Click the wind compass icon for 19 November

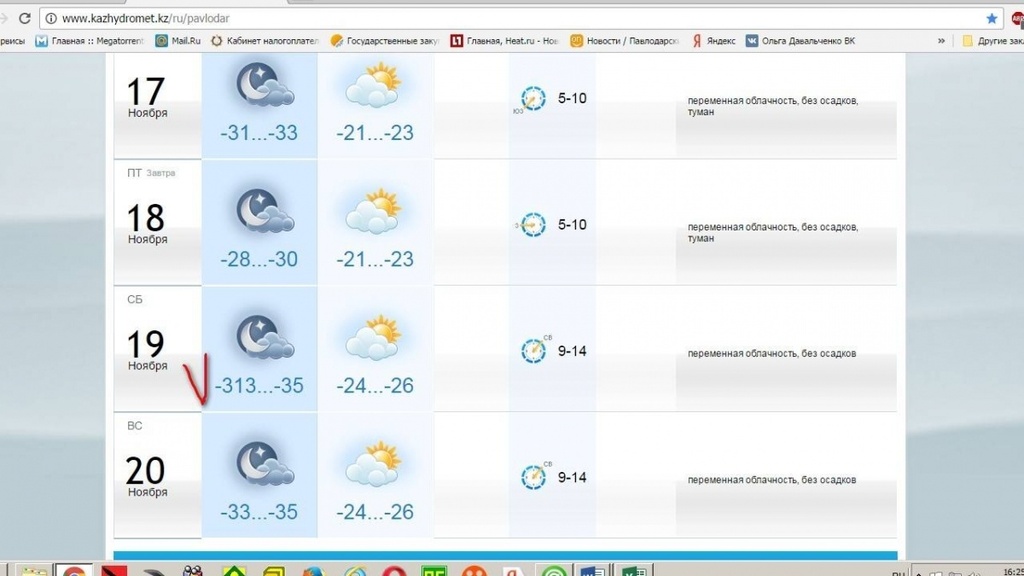[534, 350]
